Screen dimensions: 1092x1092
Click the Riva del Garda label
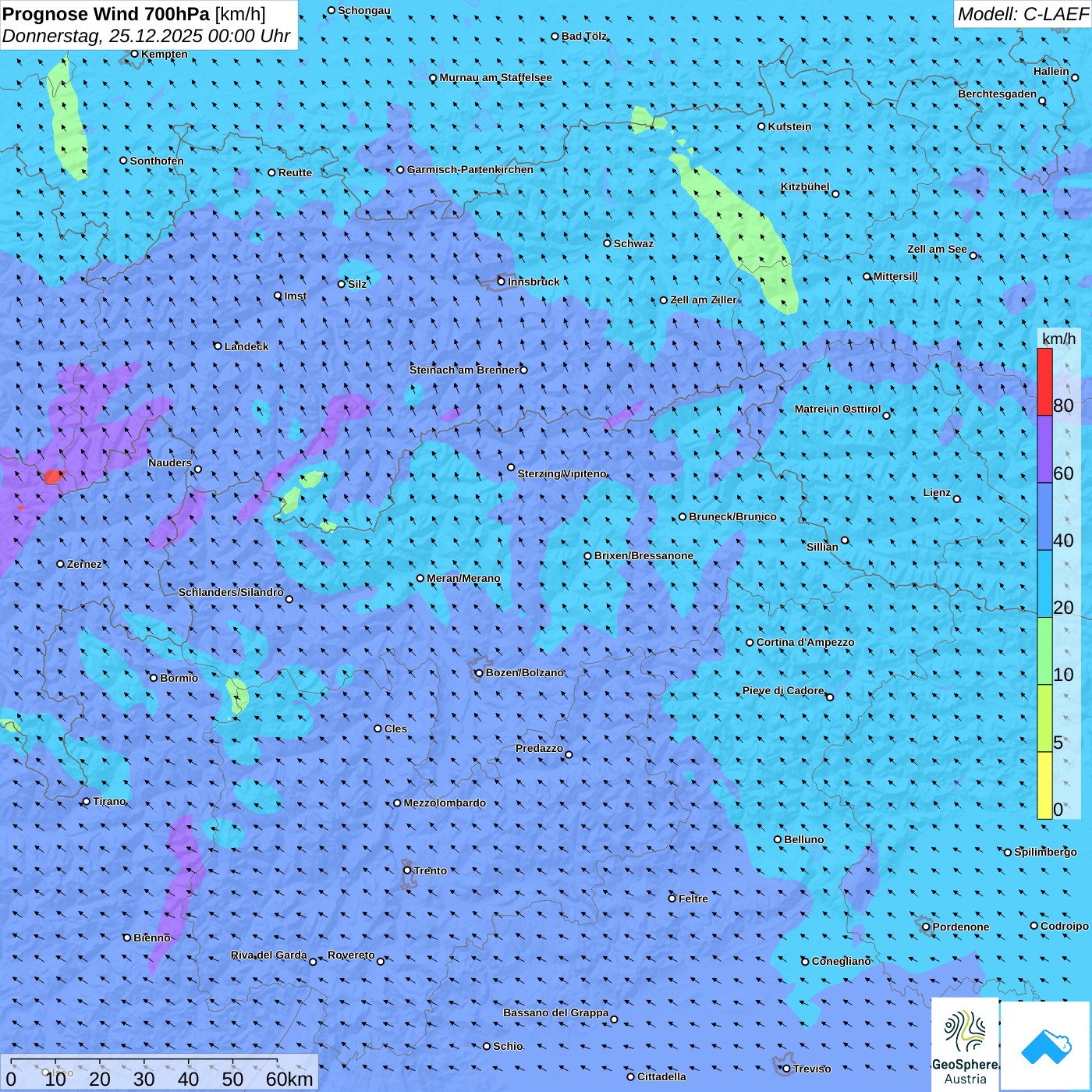click(269, 955)
